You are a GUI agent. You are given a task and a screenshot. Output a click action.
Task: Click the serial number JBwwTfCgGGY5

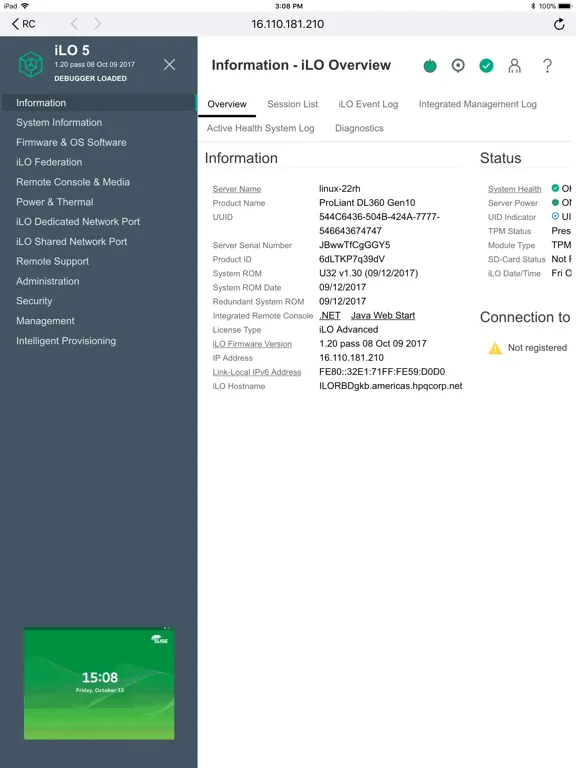tap(355, 245)
